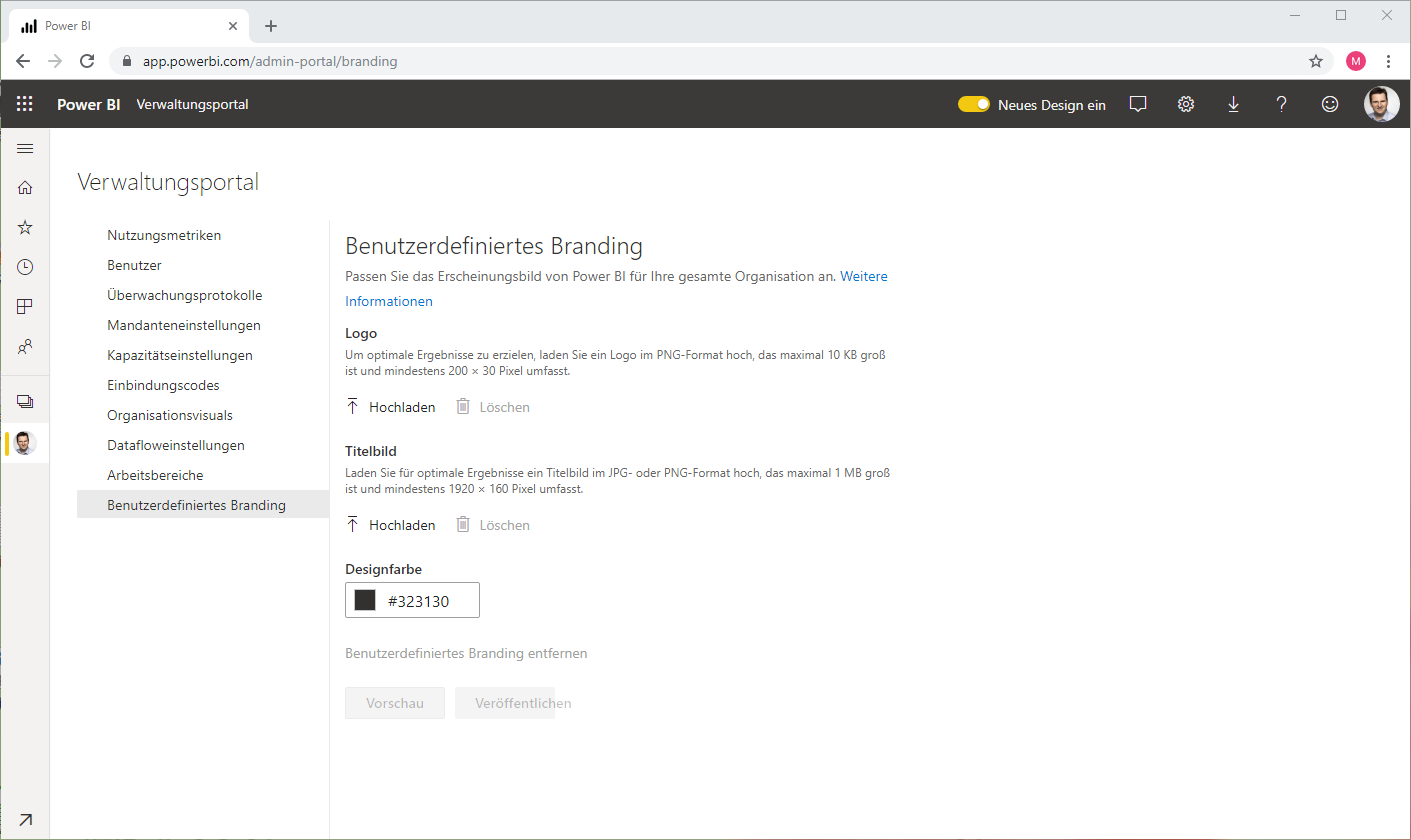Open Shared with me people icon

click(x=25, y=347)
